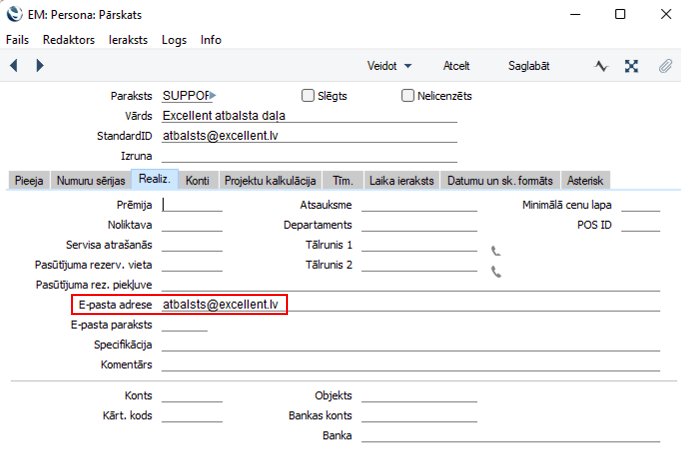Click the phone icon beside Tālrunis 2

tap(495, 271)
